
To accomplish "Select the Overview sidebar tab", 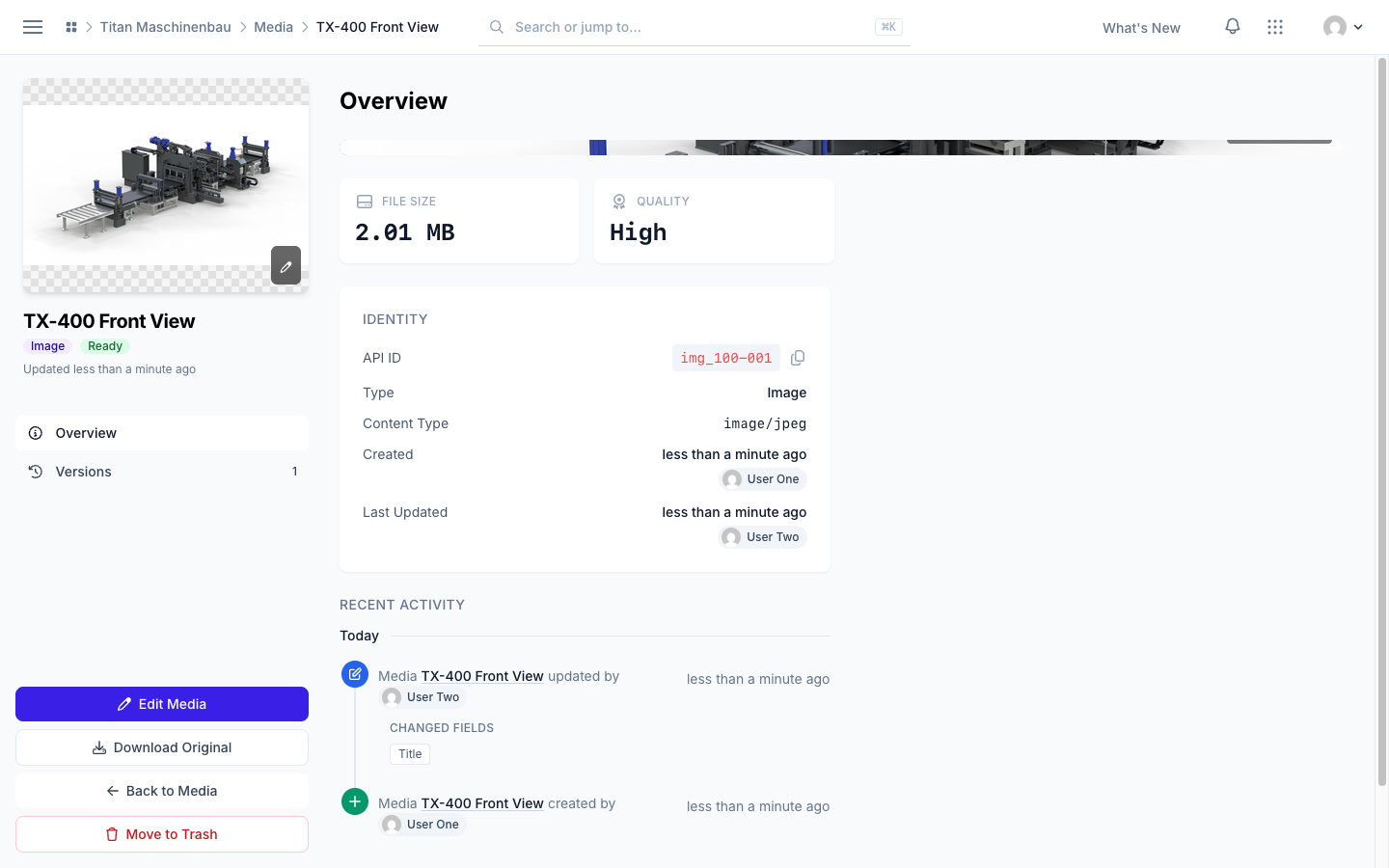I will click(x=162, y=433).
